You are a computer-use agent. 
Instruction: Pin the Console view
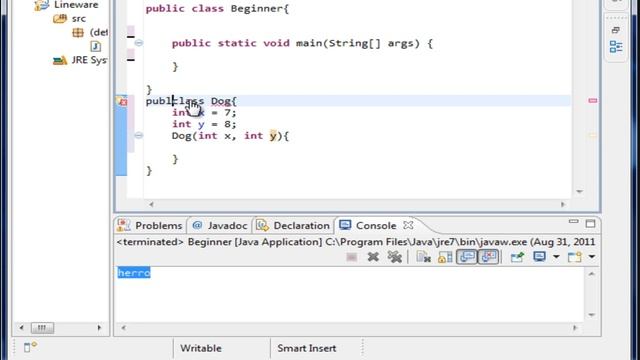coord(517,257)
